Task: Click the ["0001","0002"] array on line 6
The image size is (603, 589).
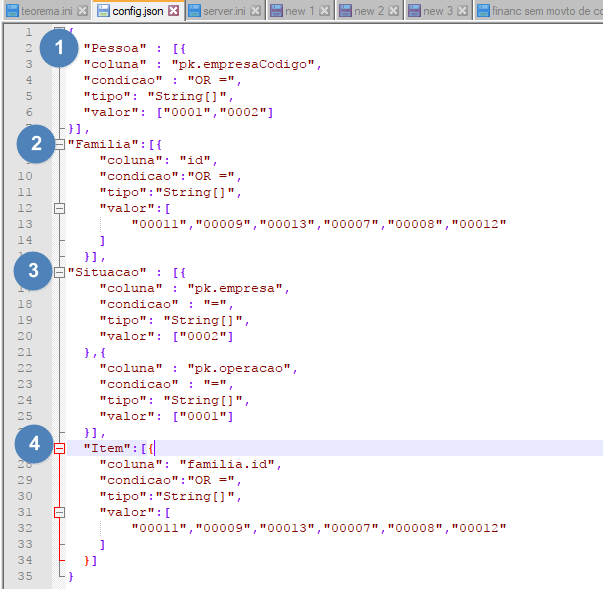Action: click(215, 112)
